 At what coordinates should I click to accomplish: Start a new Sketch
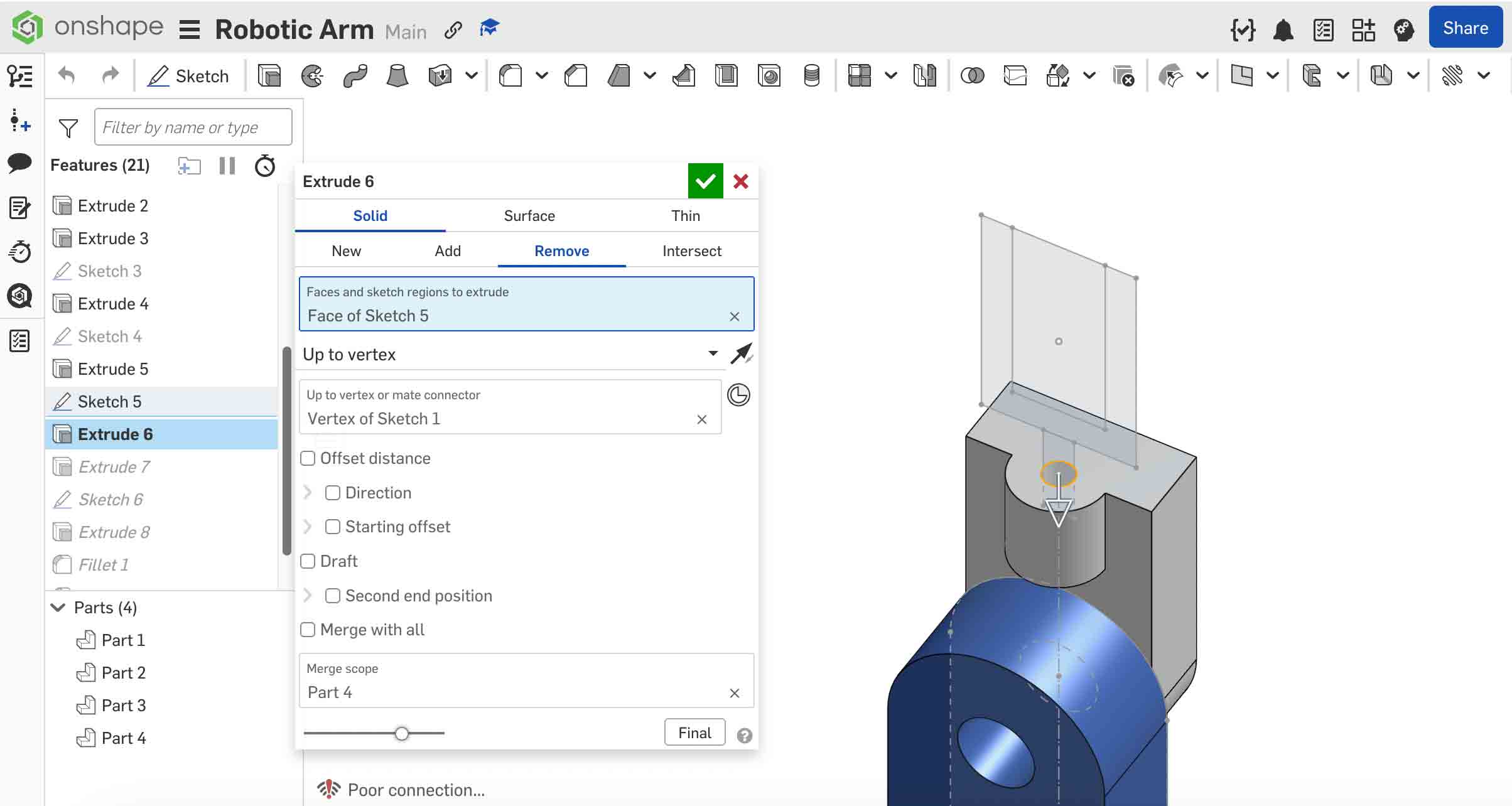click(x=188, y=75)
